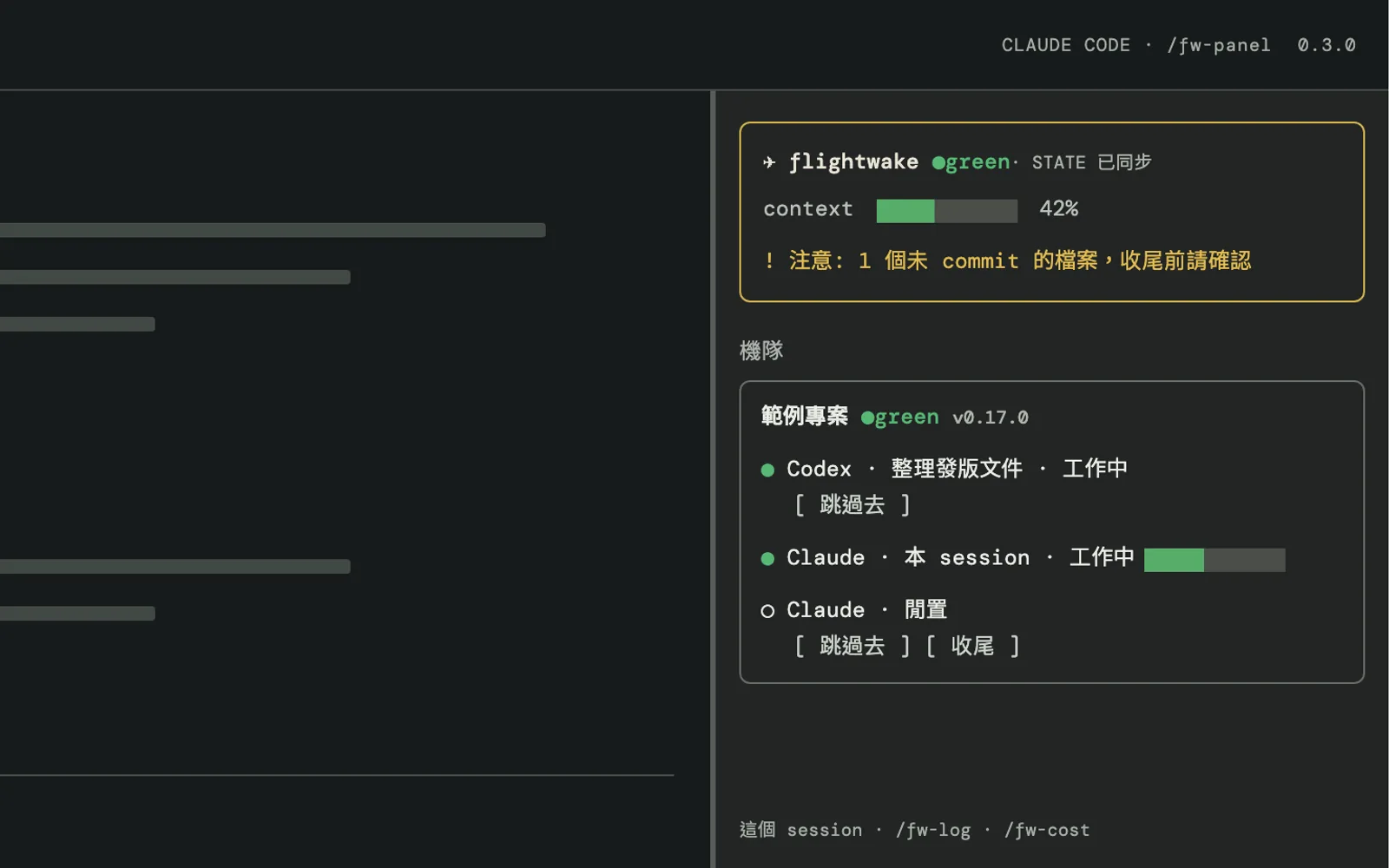Click 跳過去 under the idle Claude row
Image resolution: width=1389 pixels, height=868 pixels.
[852, 647]
